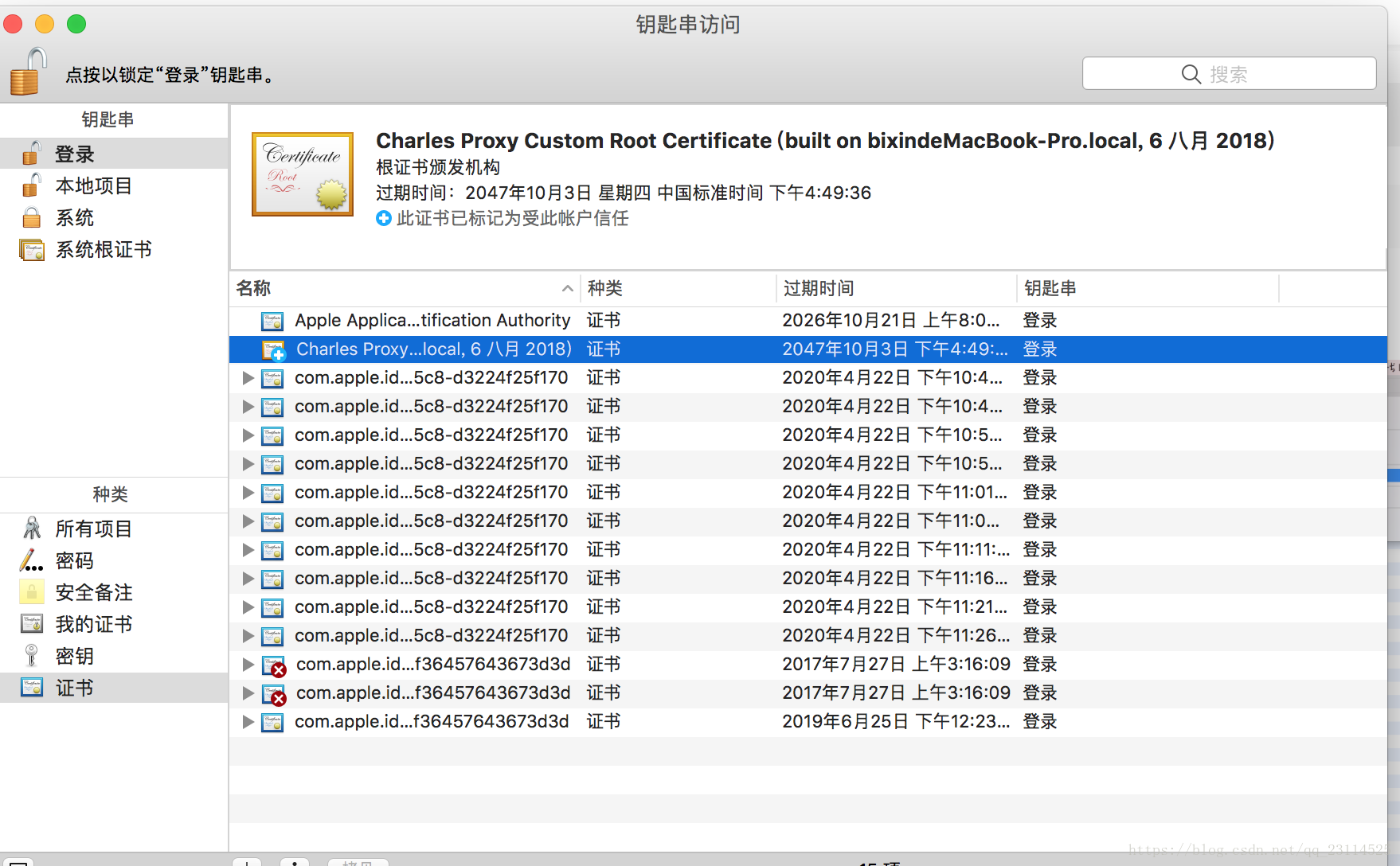
Task: Expand the certificate expiring 下午11:0...
Action: 248,521
